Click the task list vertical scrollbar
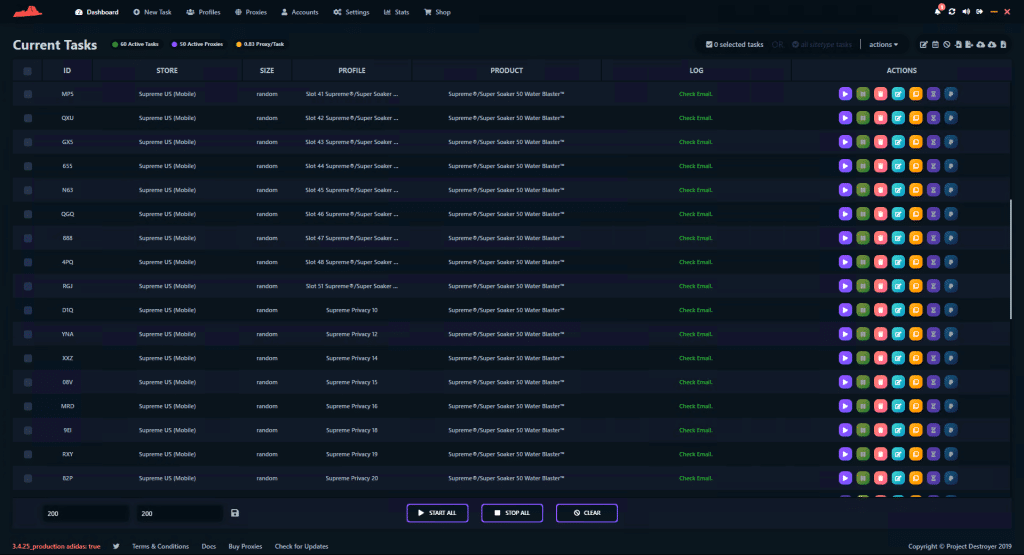Screen dimensions: 1024x555 coord(1010,260)
